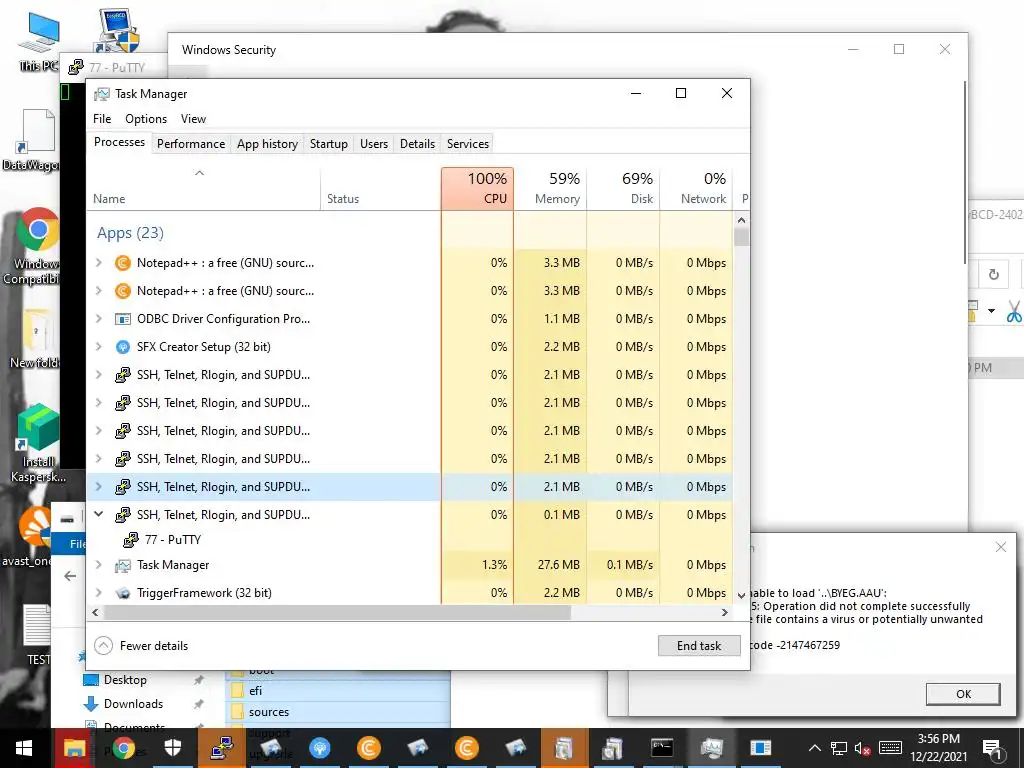Click the taskbar clock showing 3:56 PM
1024x768 pixels.
click(938, 748)
